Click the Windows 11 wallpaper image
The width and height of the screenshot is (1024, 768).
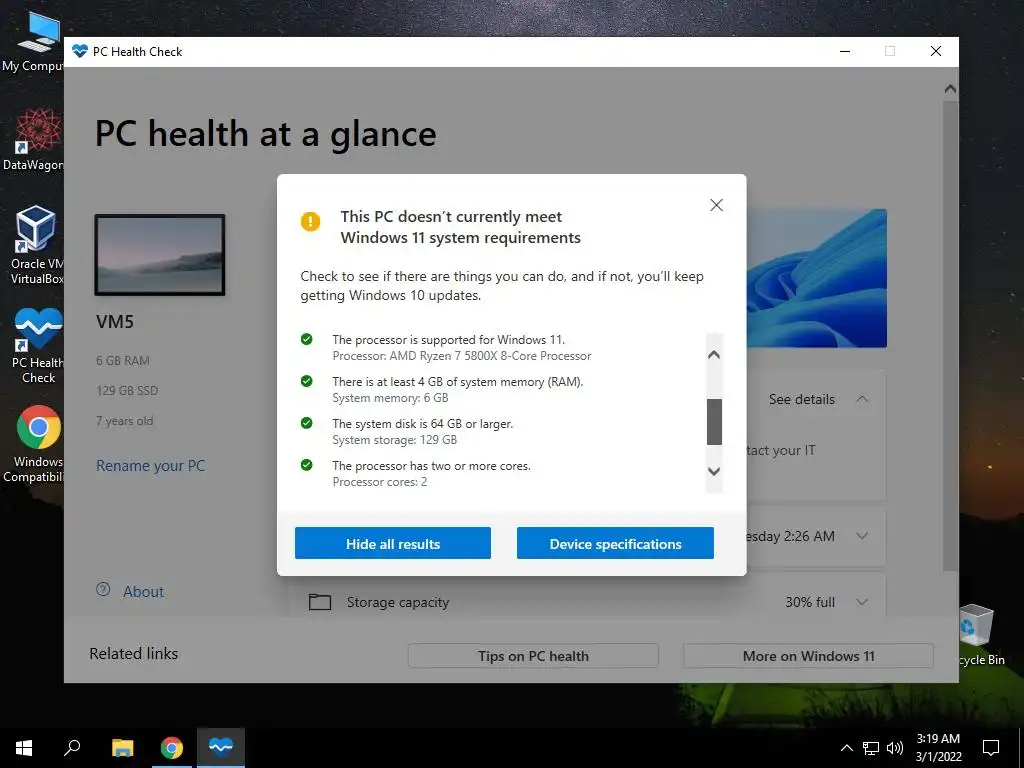click(816, 278)
